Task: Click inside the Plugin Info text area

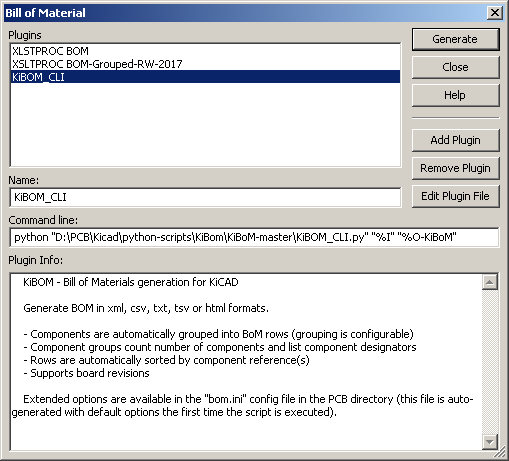Action: (x=246, y=362)
